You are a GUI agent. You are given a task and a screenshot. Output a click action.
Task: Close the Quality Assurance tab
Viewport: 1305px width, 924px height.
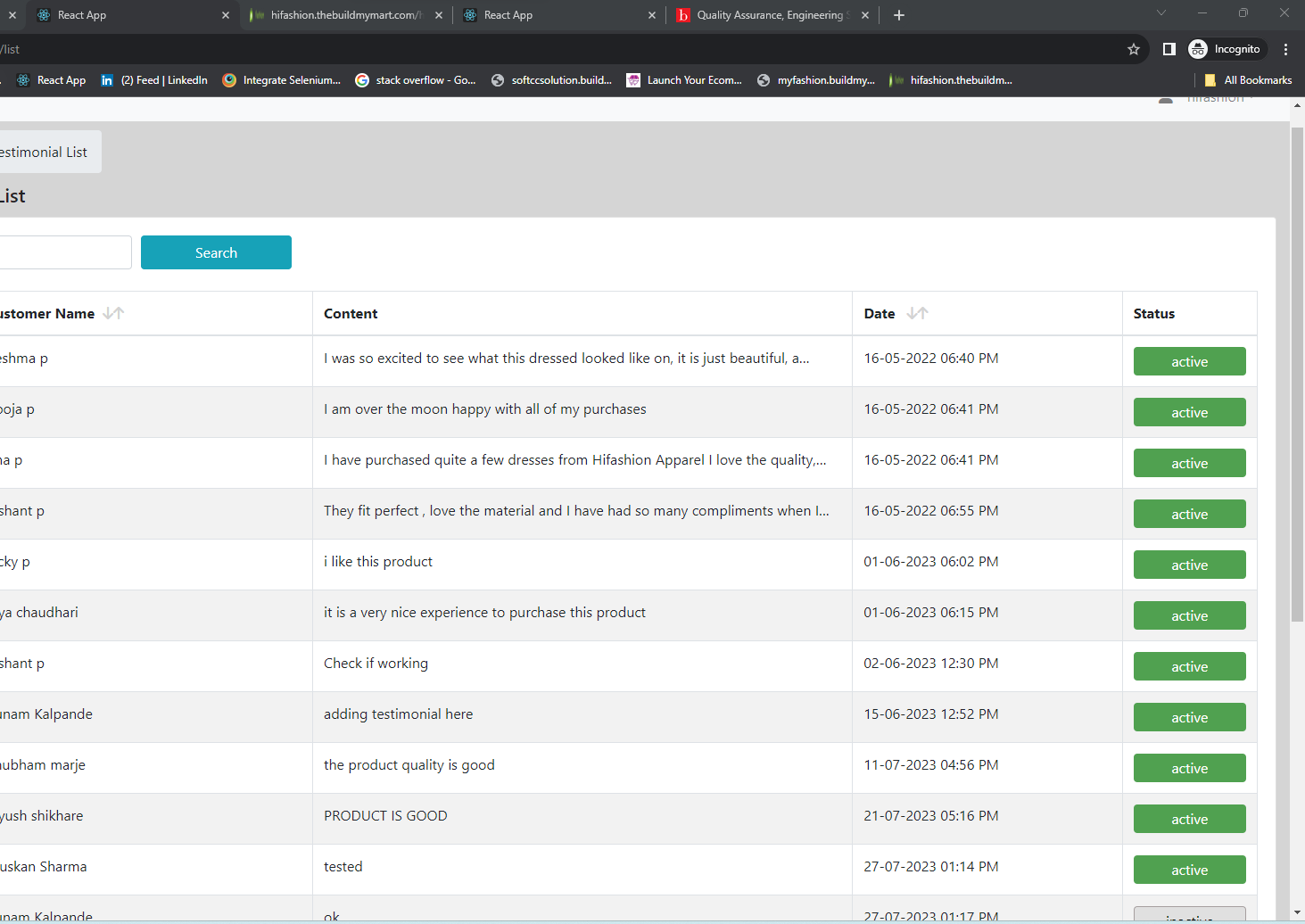pos(865,15)
